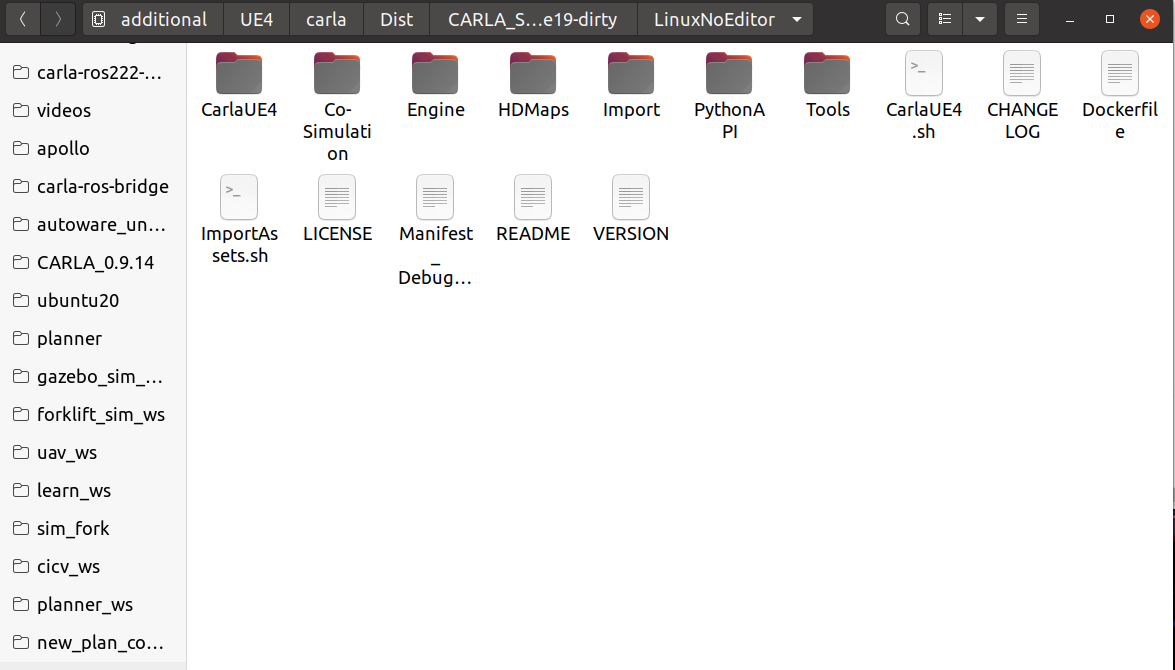
Task: Open sim_fork sidebar bookmark
Action: (93, 528)
